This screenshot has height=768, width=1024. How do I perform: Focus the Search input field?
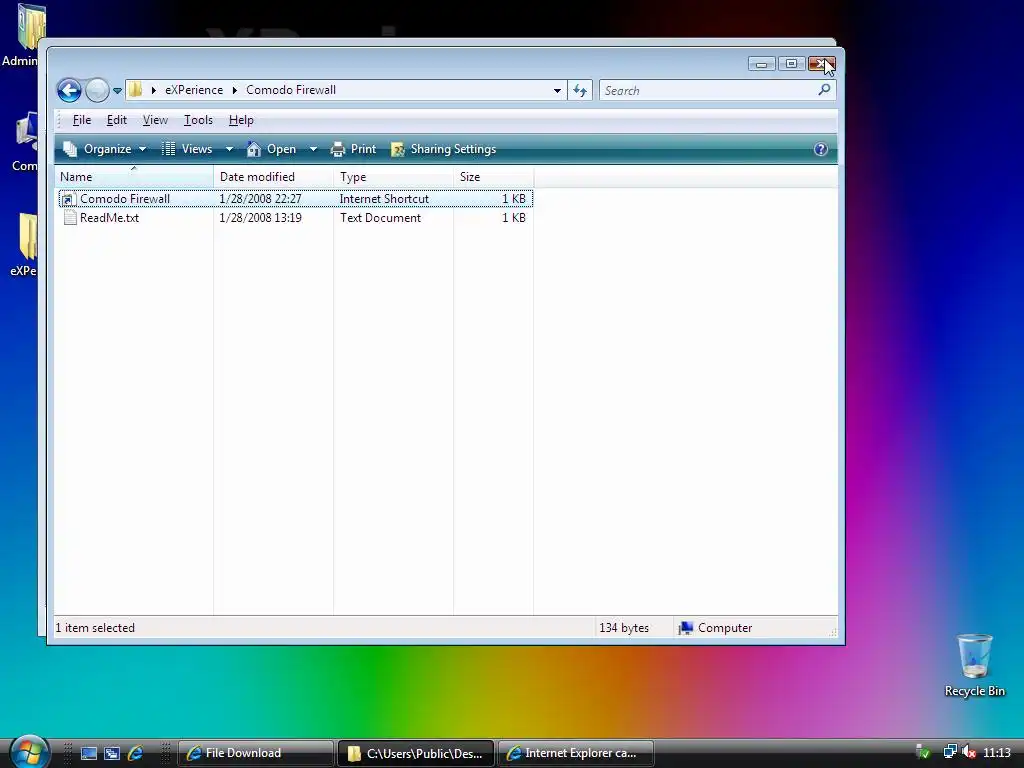[707, 91]
